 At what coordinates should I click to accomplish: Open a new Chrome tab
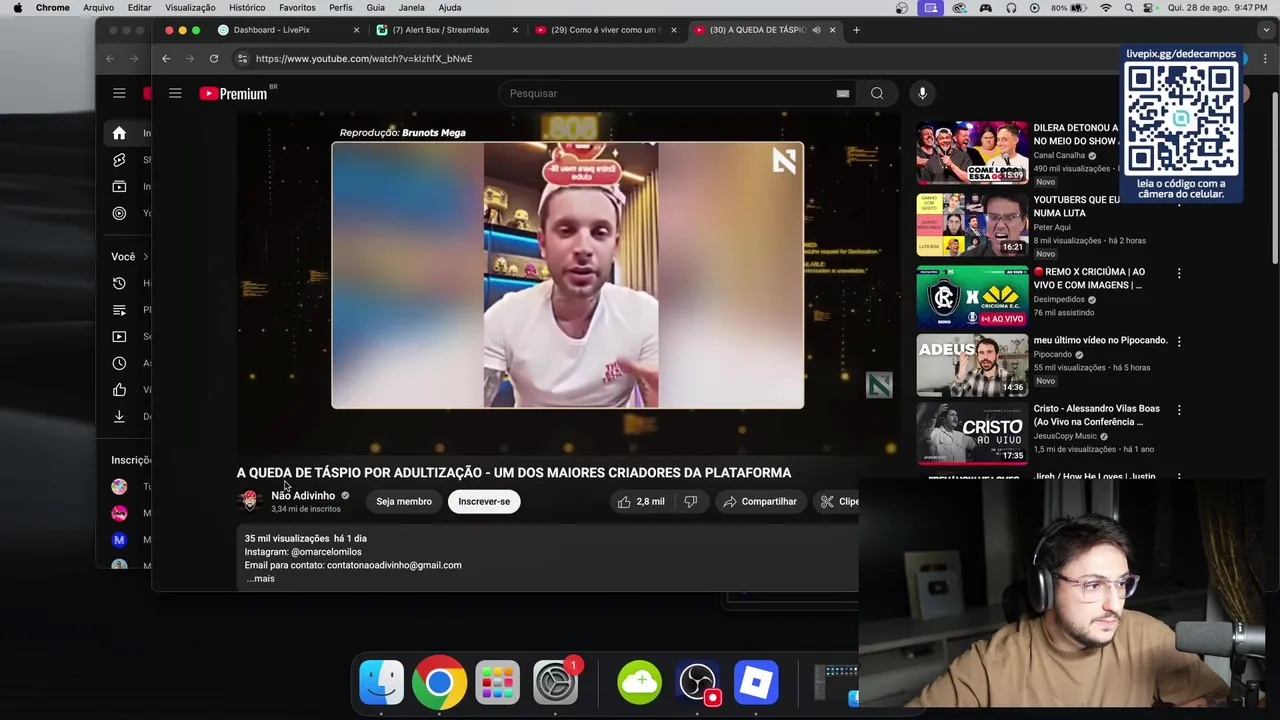coord(856,30)
